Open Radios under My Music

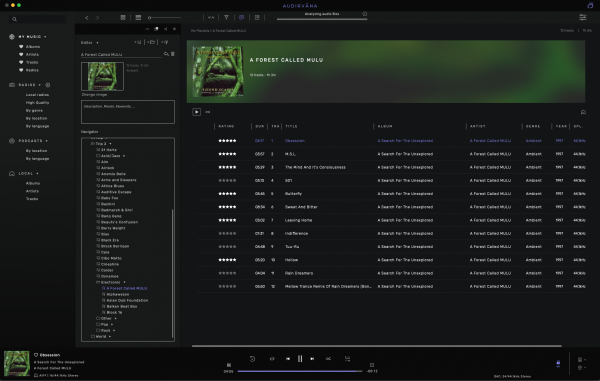pyautogui.click(x=32, y=70)
